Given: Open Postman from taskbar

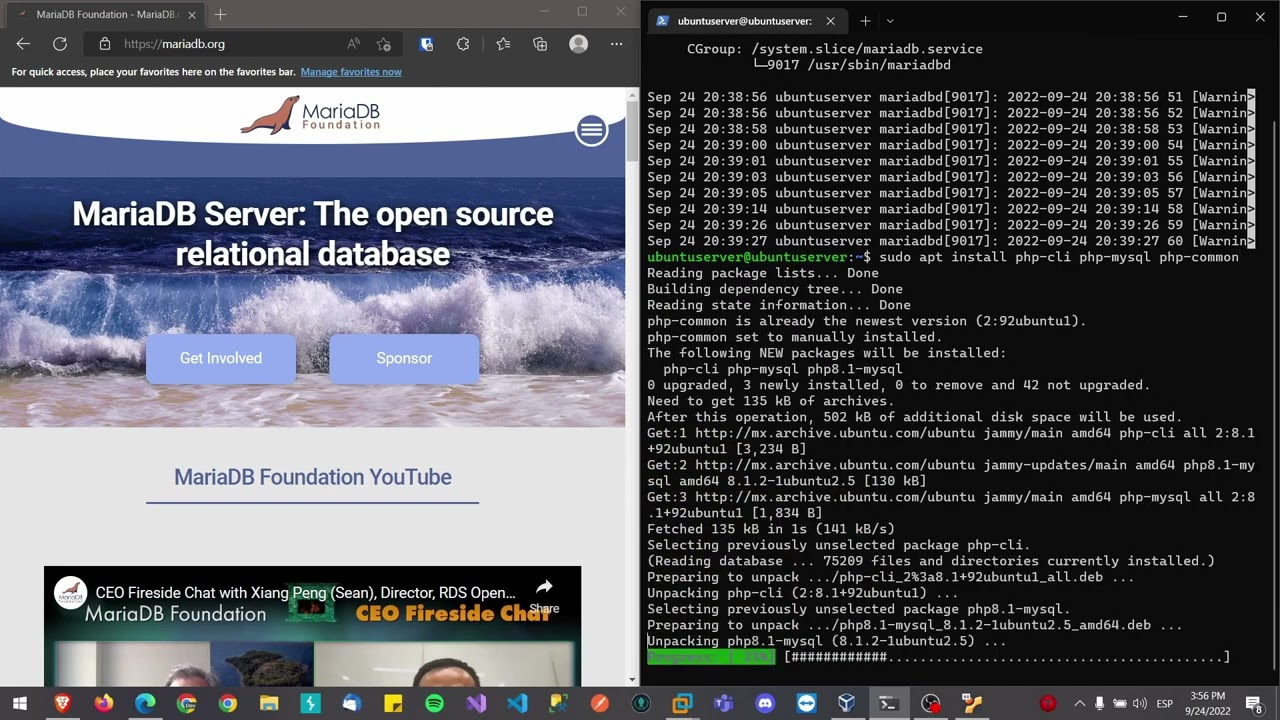Looking at the screenshot, I should click(x=600, y=704).
